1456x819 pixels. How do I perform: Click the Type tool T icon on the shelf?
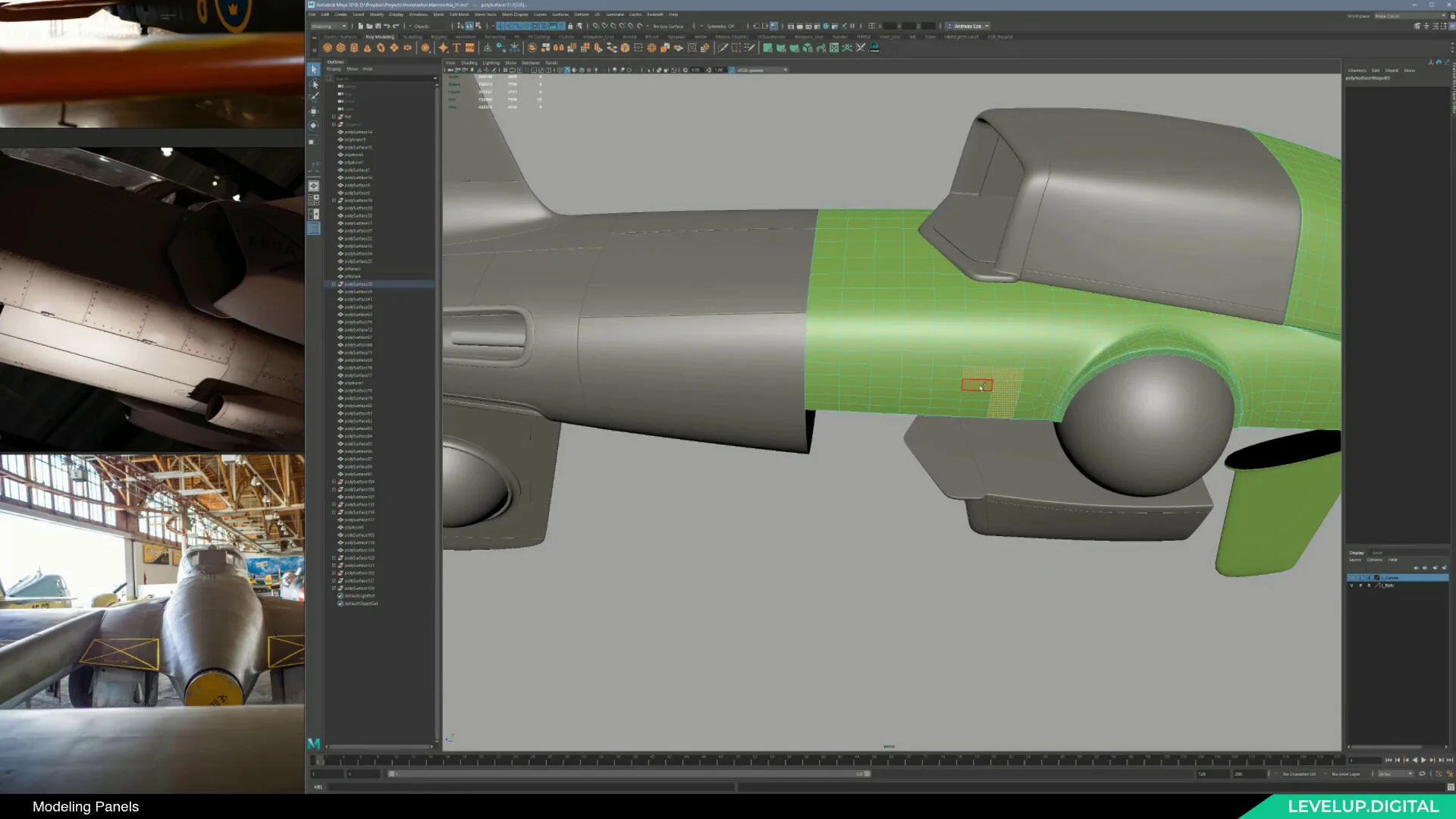pyautogui.click(x=455, y=48)
